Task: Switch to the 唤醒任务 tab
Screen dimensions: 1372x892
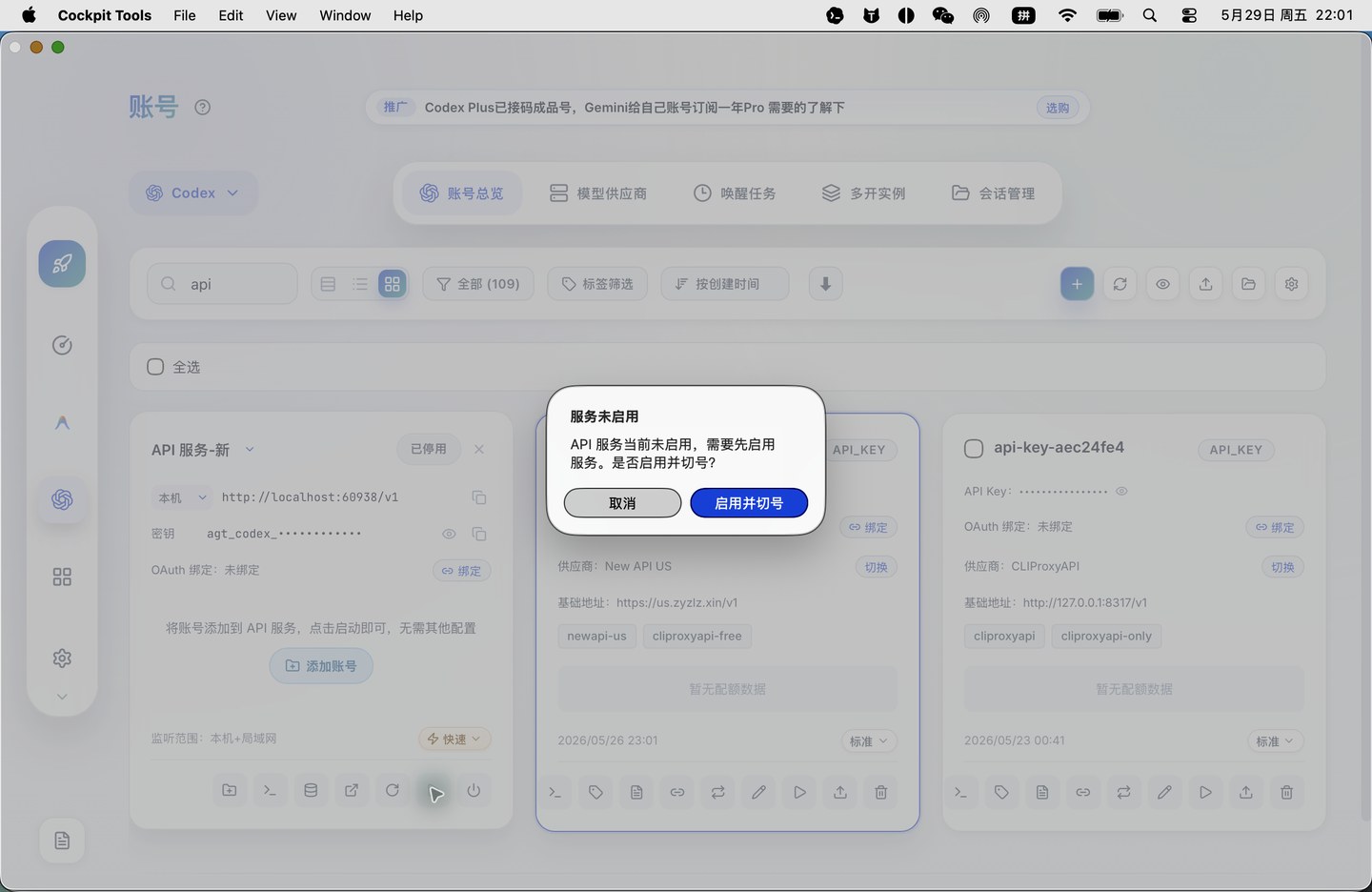Action: coord(735,193)
